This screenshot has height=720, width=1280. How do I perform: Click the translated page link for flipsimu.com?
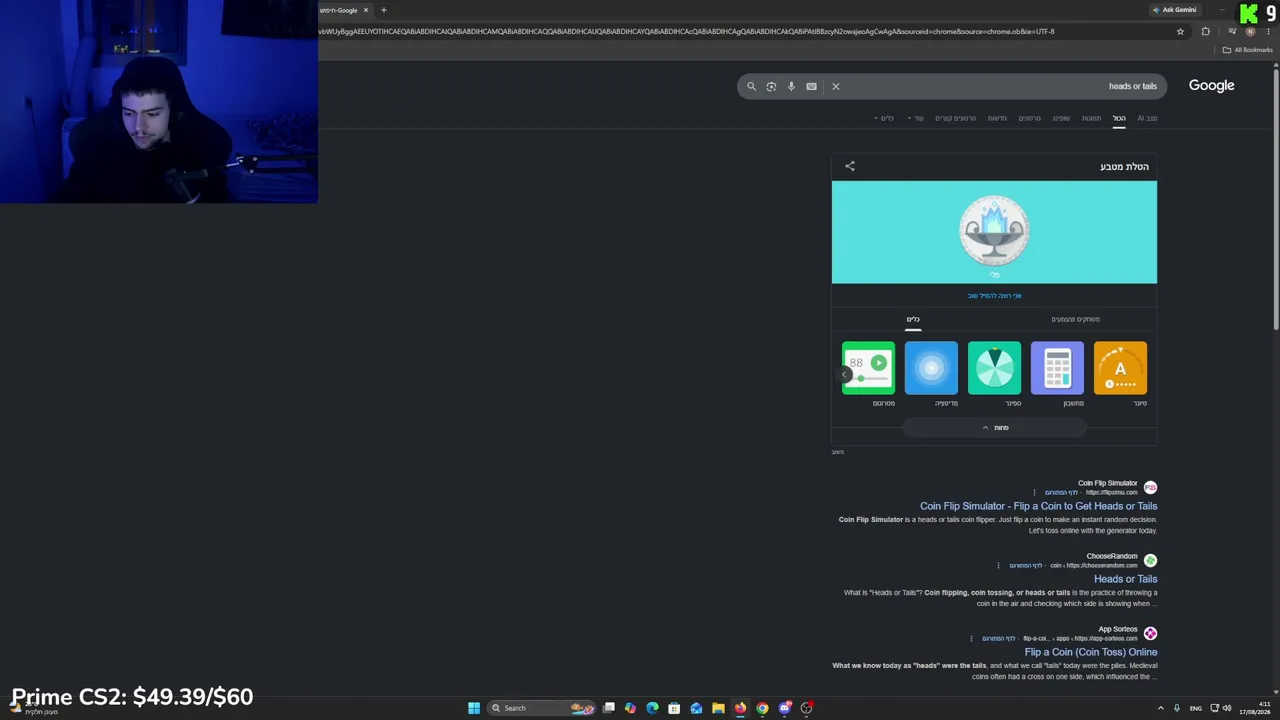click(1061, 493)
